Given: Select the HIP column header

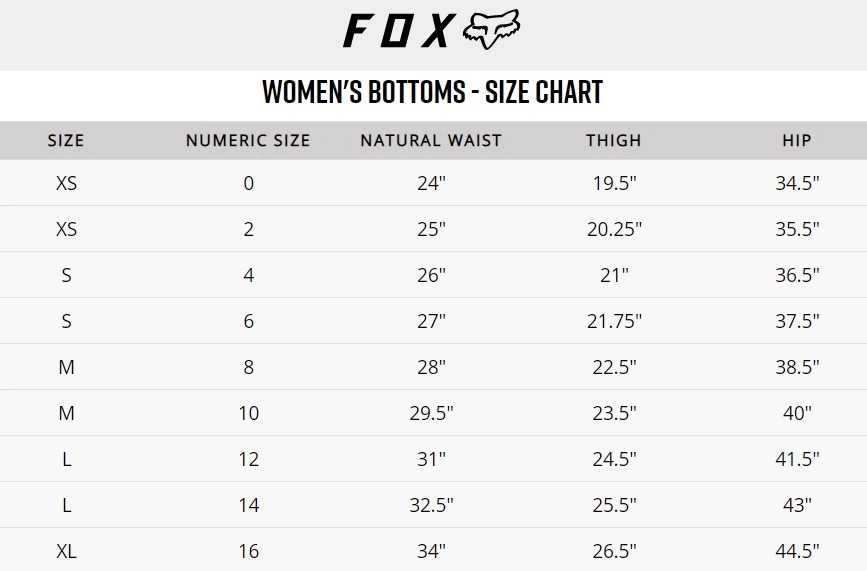Looking at the screenshot, I should (797, 141).
